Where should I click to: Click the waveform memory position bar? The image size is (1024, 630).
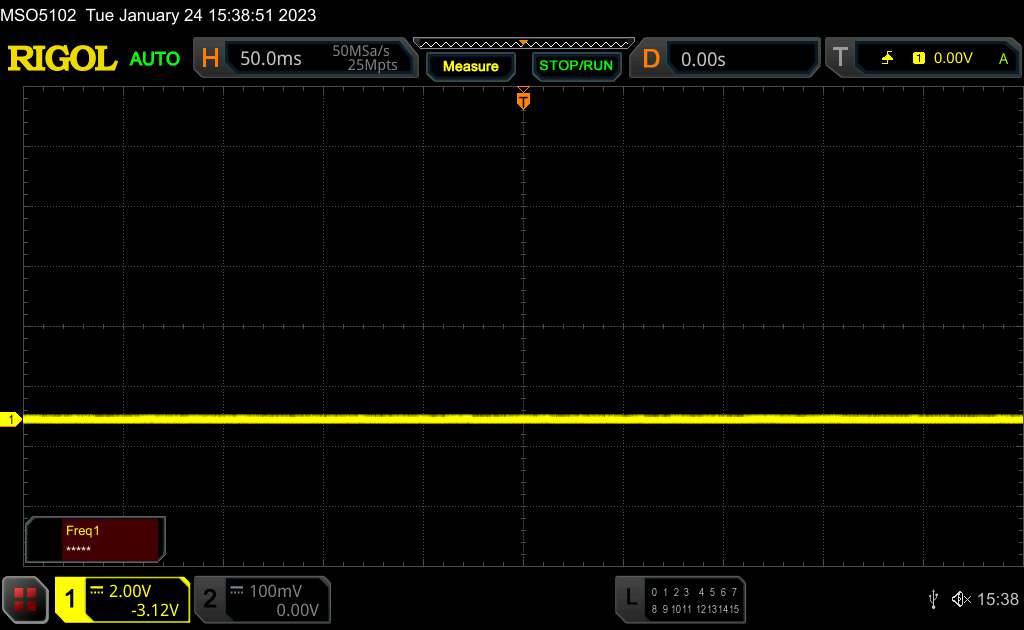click(523, 43)
